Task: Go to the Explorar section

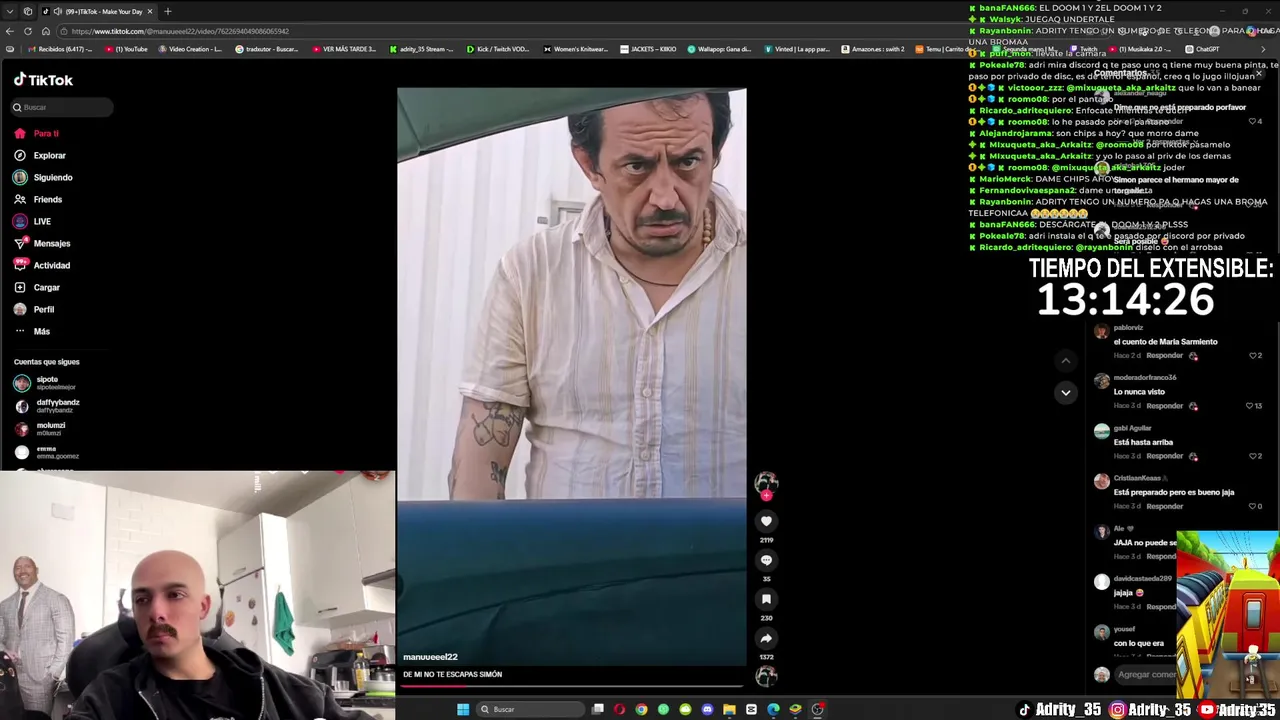Action: [40, 155]
